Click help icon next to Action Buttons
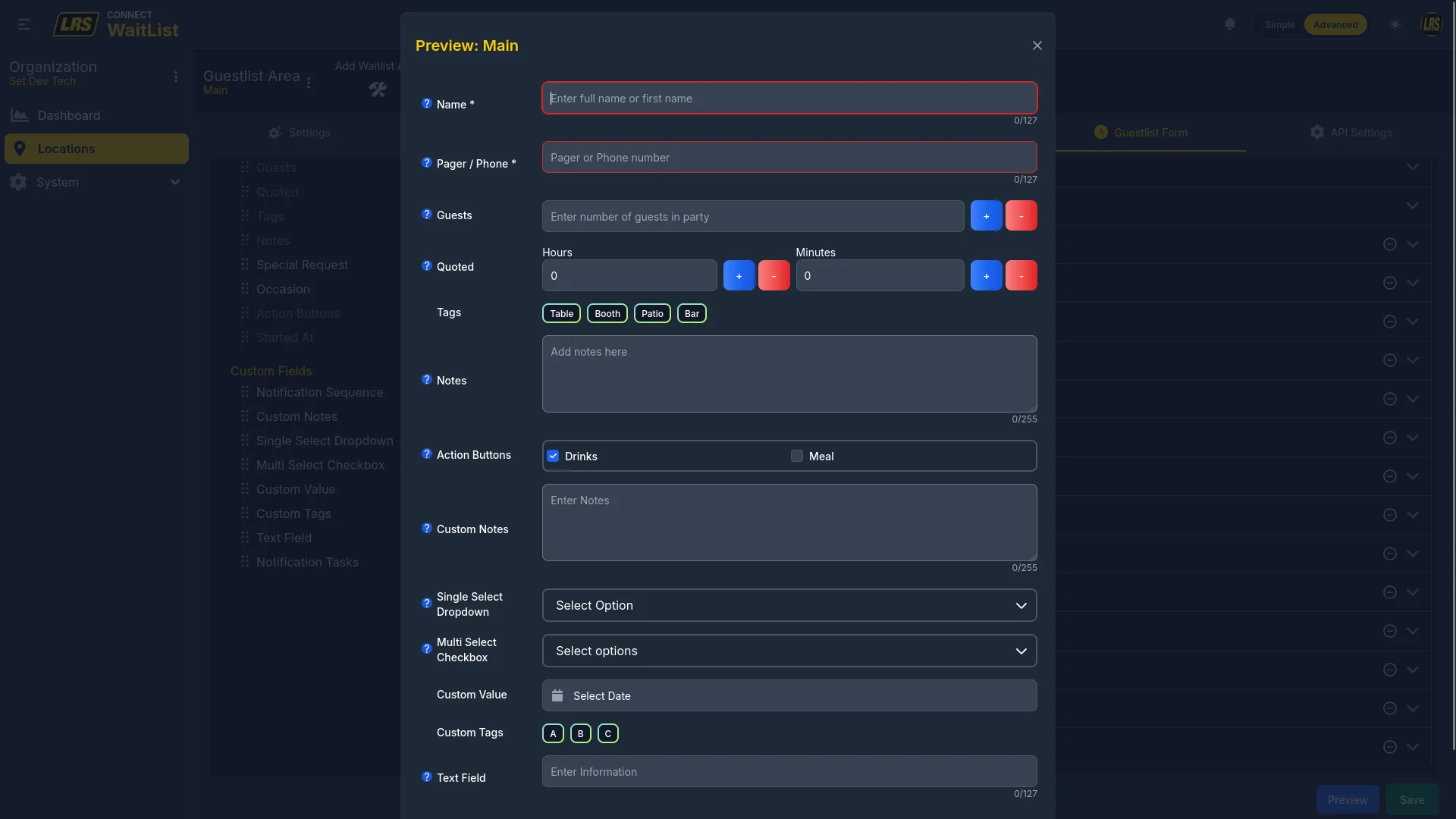The width and height of the screenshot is (1456, 819). [x=427, y=454]
